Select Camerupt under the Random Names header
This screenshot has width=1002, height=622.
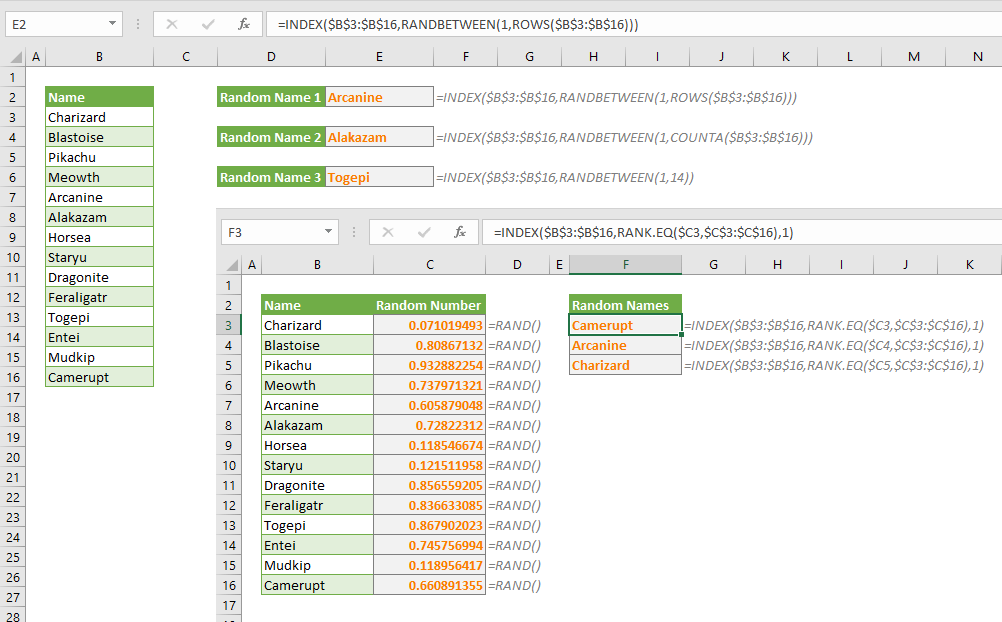pos(625,325)
